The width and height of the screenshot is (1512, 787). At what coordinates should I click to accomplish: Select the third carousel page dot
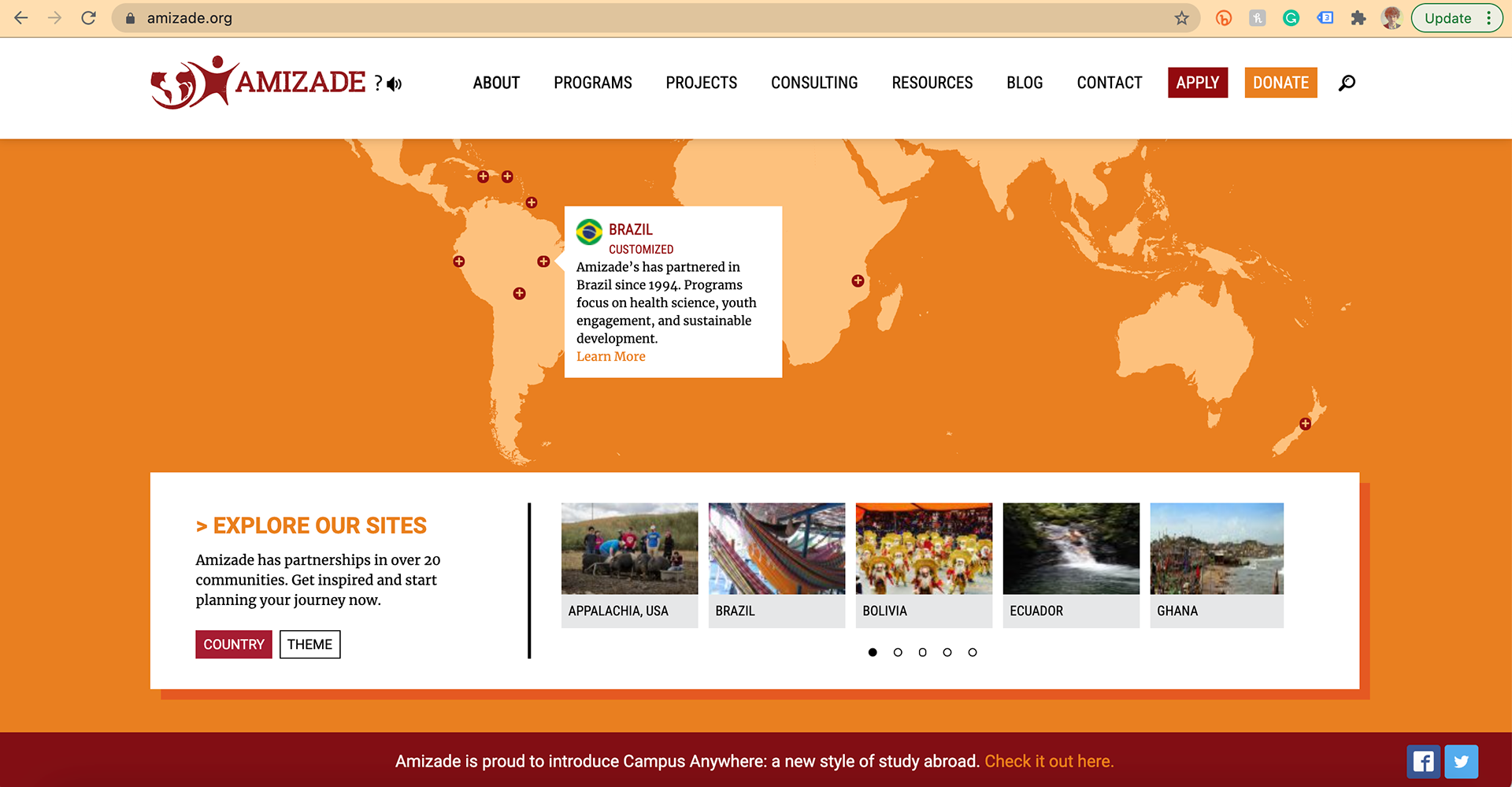point(922,652)
